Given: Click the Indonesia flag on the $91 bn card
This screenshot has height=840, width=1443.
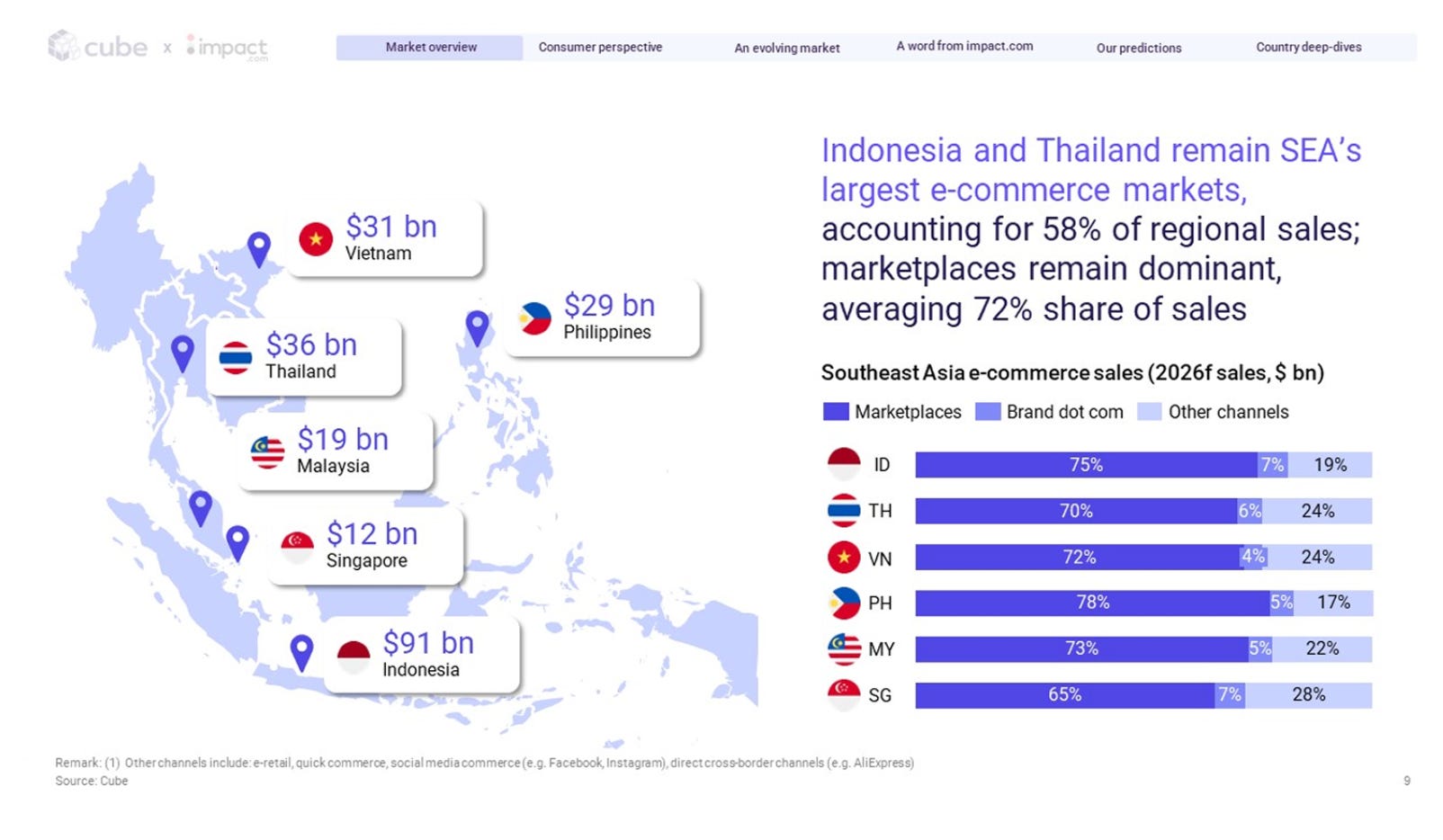Looking at the screenshot, I should click(354, 657).
